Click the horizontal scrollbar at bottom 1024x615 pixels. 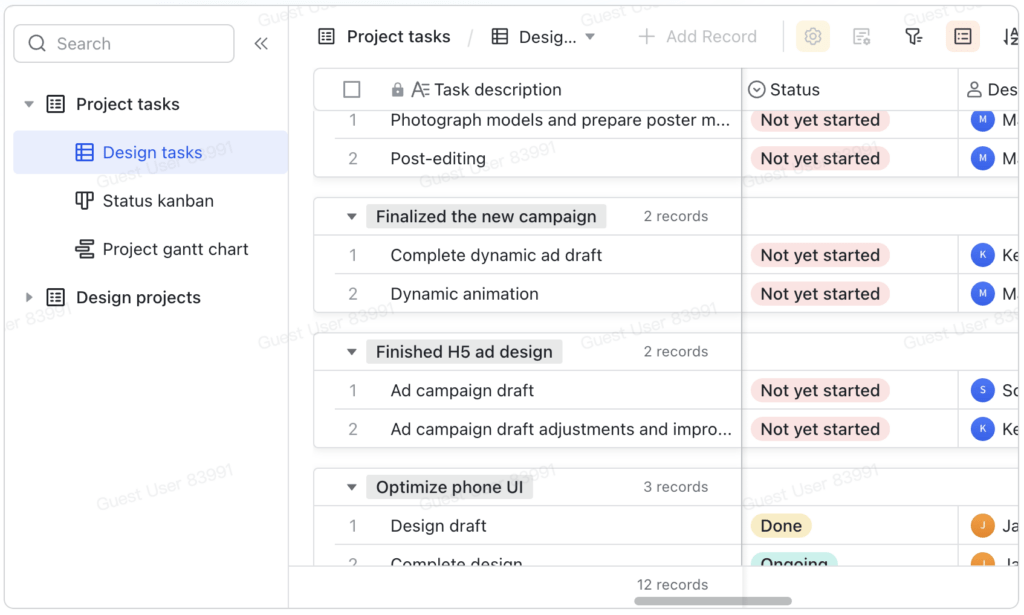(x=712, y=601)
